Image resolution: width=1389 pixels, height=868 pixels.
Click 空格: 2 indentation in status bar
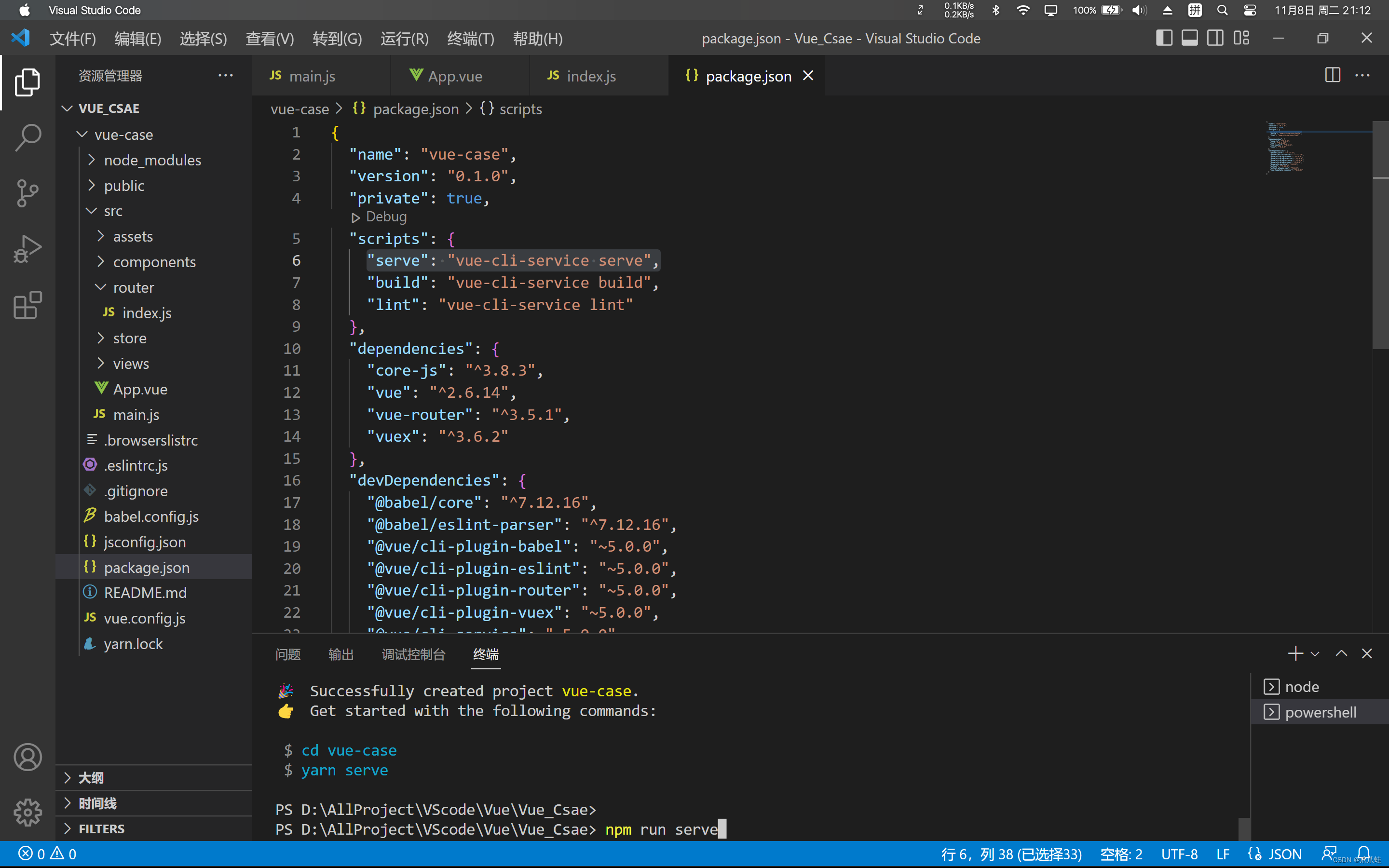coord(1121,854)
